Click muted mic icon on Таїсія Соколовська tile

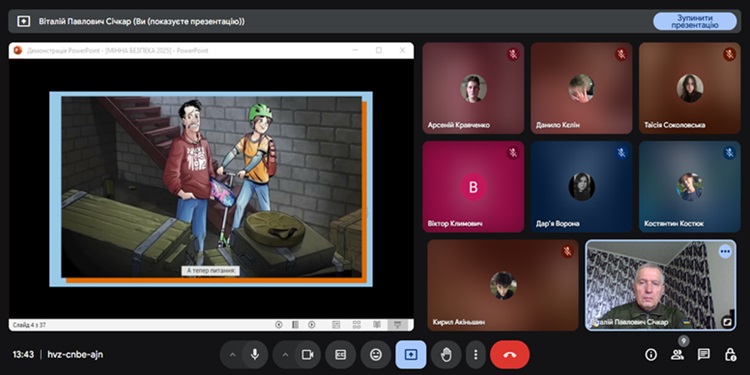tap(729, 55)
